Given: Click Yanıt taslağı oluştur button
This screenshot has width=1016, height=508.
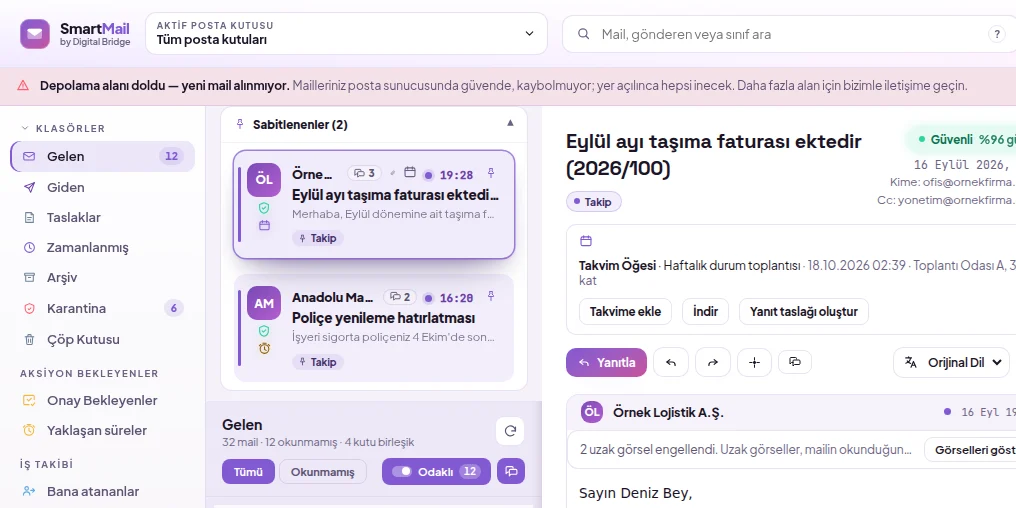Looking at the screenshot, I should (803, 312).
